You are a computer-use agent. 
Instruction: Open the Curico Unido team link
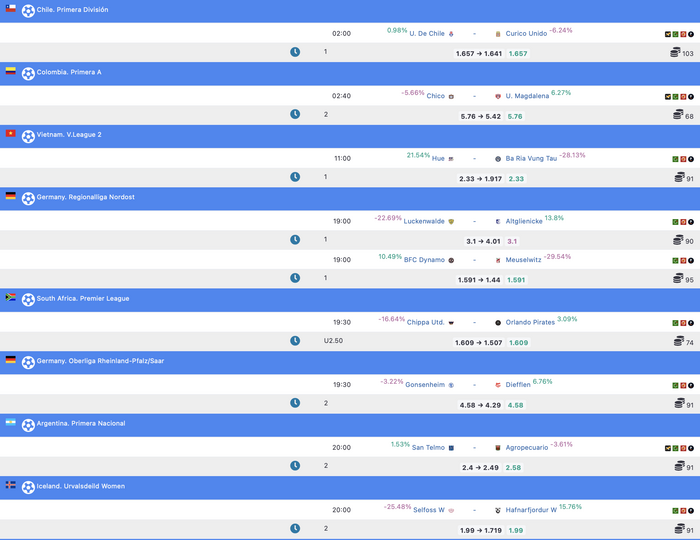[526, 33]
